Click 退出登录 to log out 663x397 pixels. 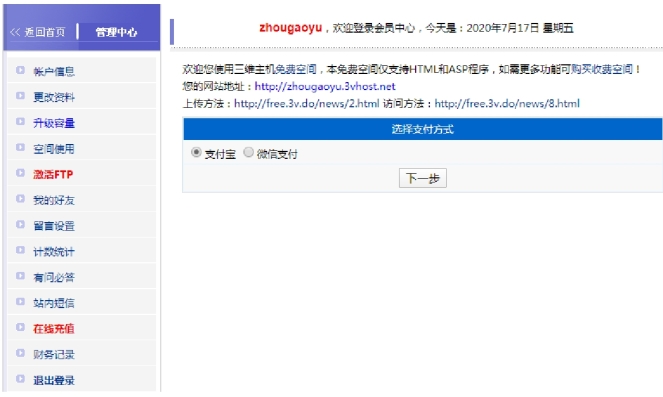[x=54, y=381]
